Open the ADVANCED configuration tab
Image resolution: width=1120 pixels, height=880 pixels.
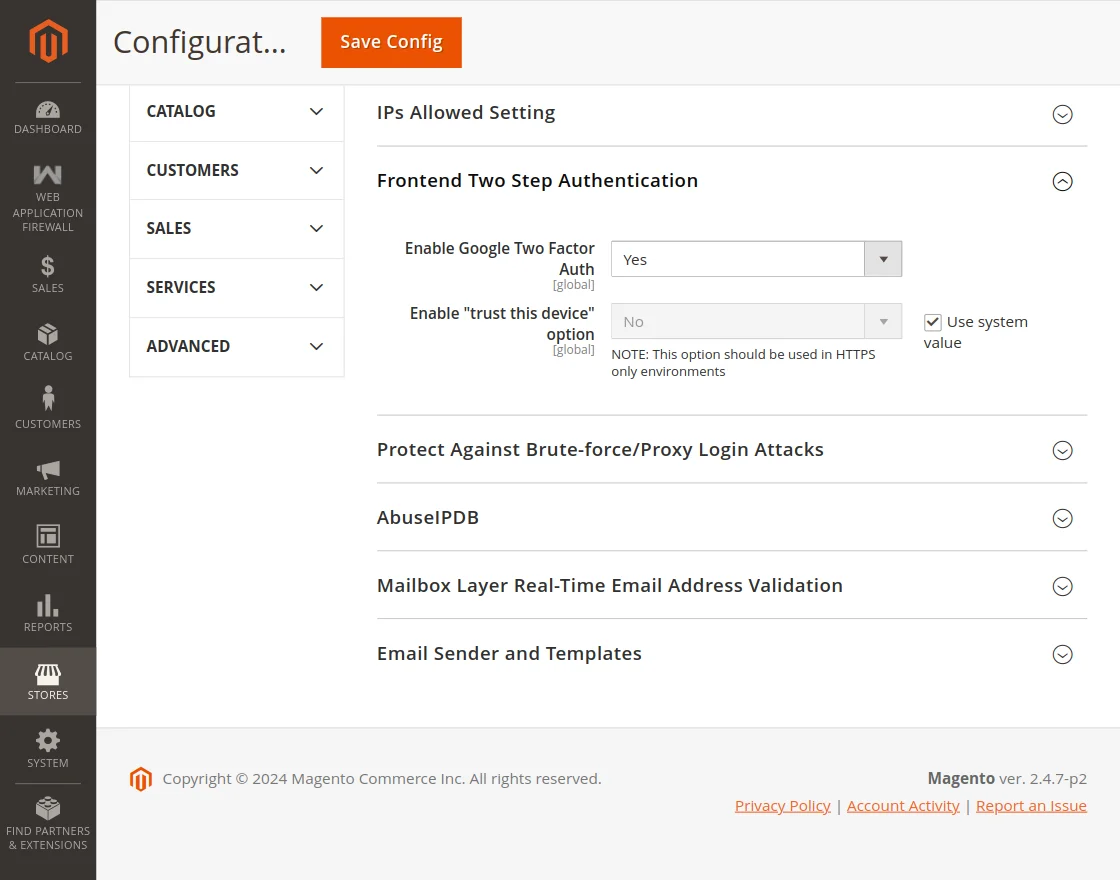236,346
